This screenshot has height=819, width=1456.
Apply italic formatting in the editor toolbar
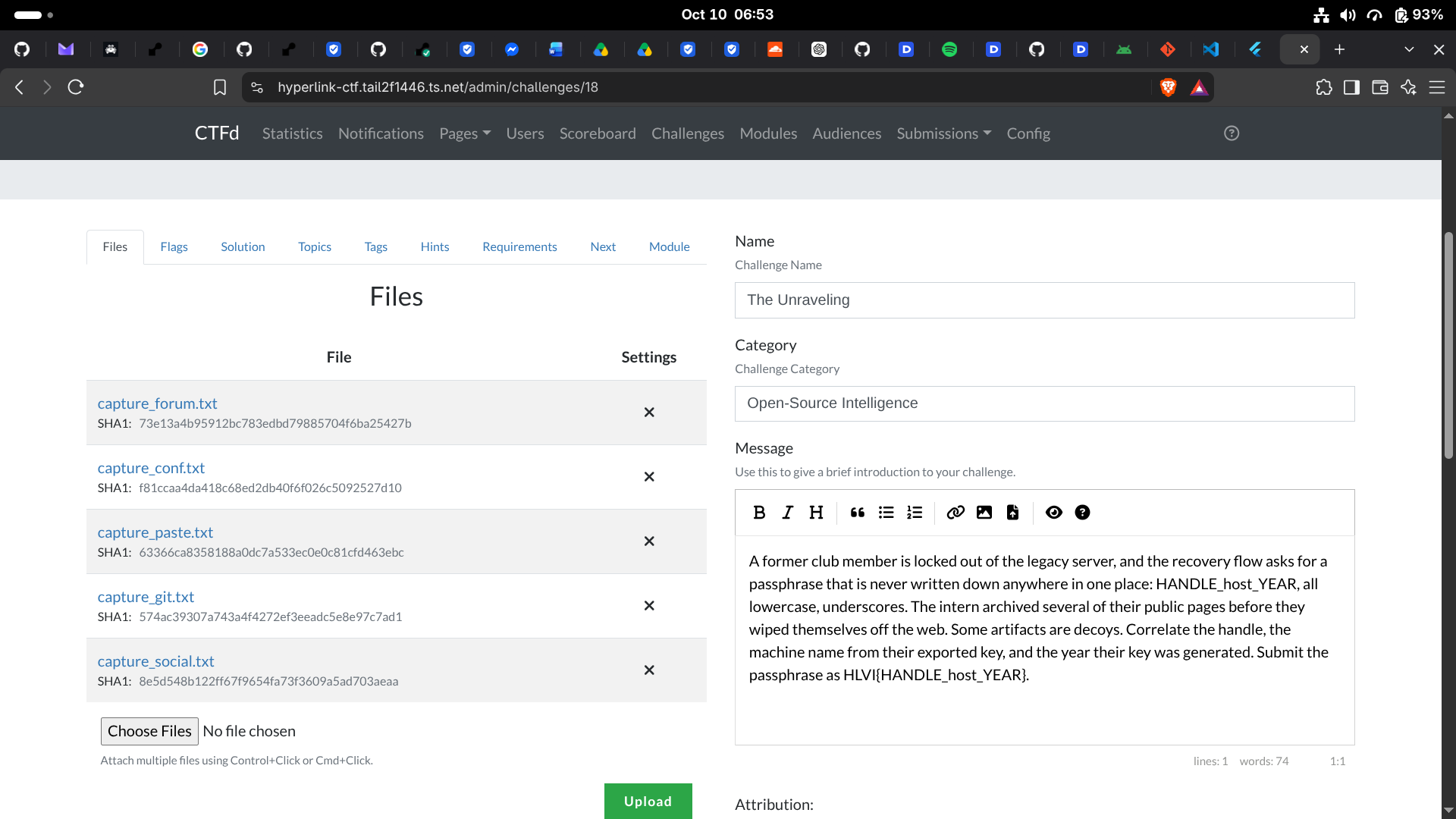coord(788,513)
